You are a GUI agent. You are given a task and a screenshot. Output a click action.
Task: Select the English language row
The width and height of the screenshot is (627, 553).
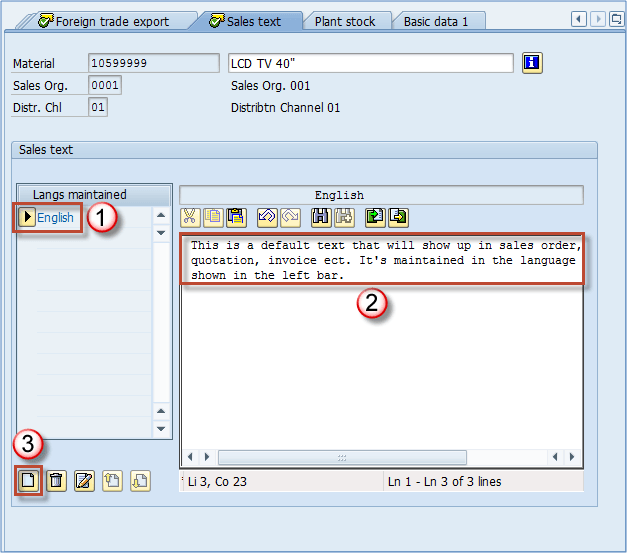click(55, 217)
